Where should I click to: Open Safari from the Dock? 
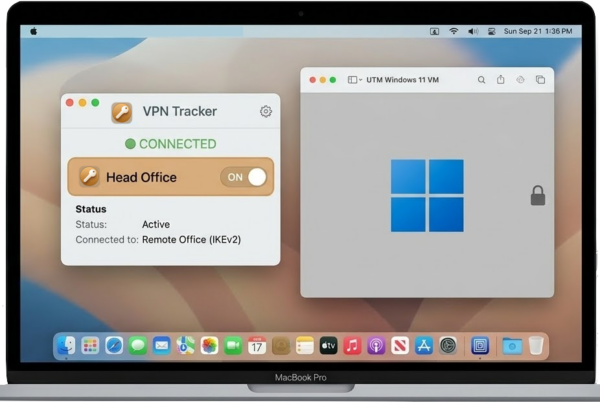114,346
